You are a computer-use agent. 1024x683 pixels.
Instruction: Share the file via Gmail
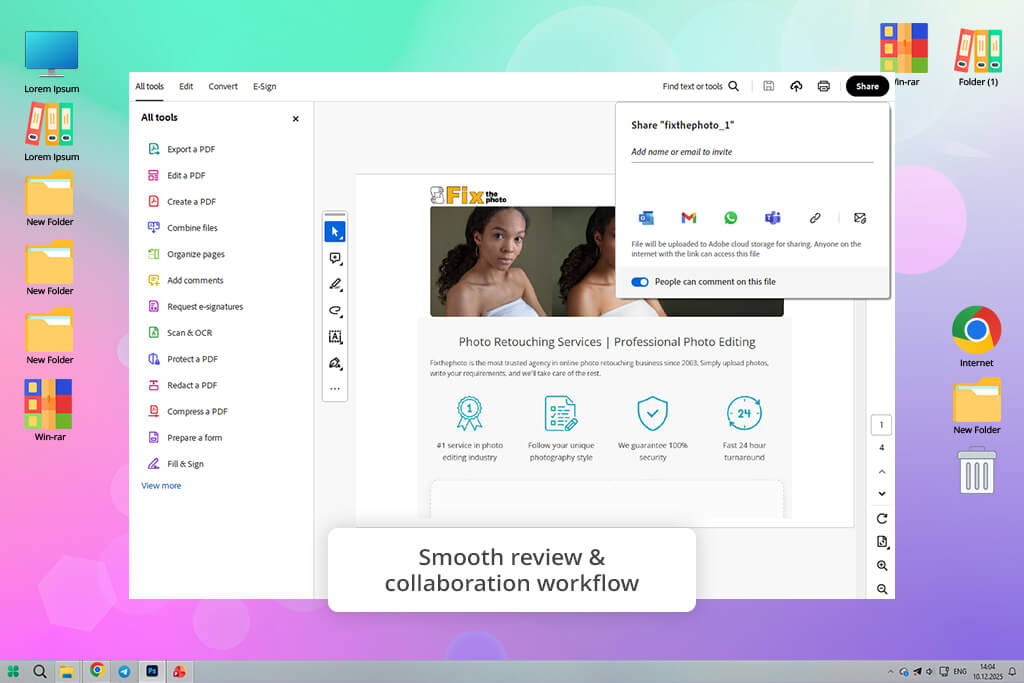[688, 218]
